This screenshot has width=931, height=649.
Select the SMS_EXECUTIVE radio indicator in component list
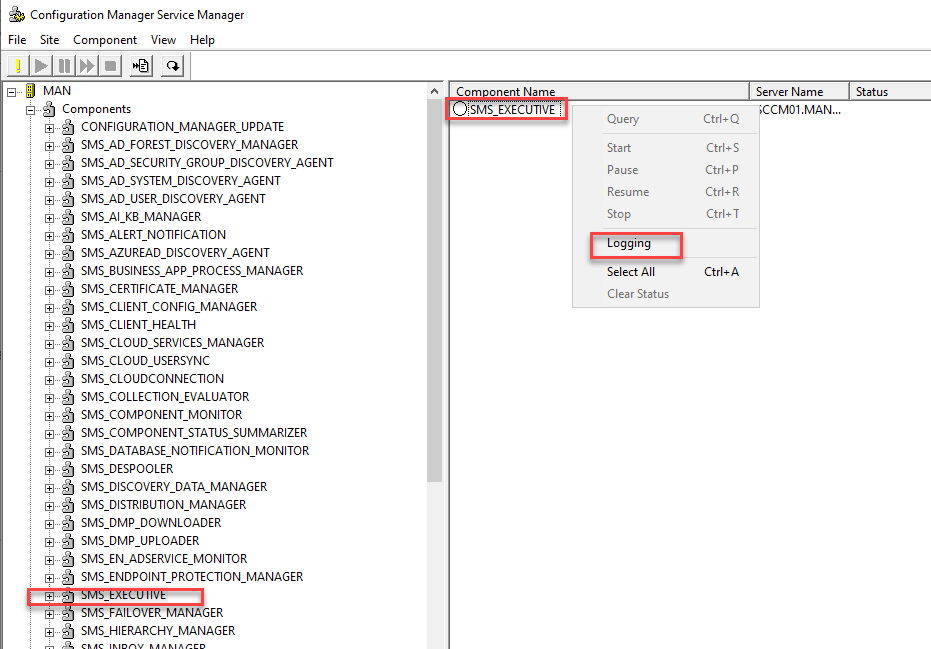pyautogui.click(x=463, y=109)
